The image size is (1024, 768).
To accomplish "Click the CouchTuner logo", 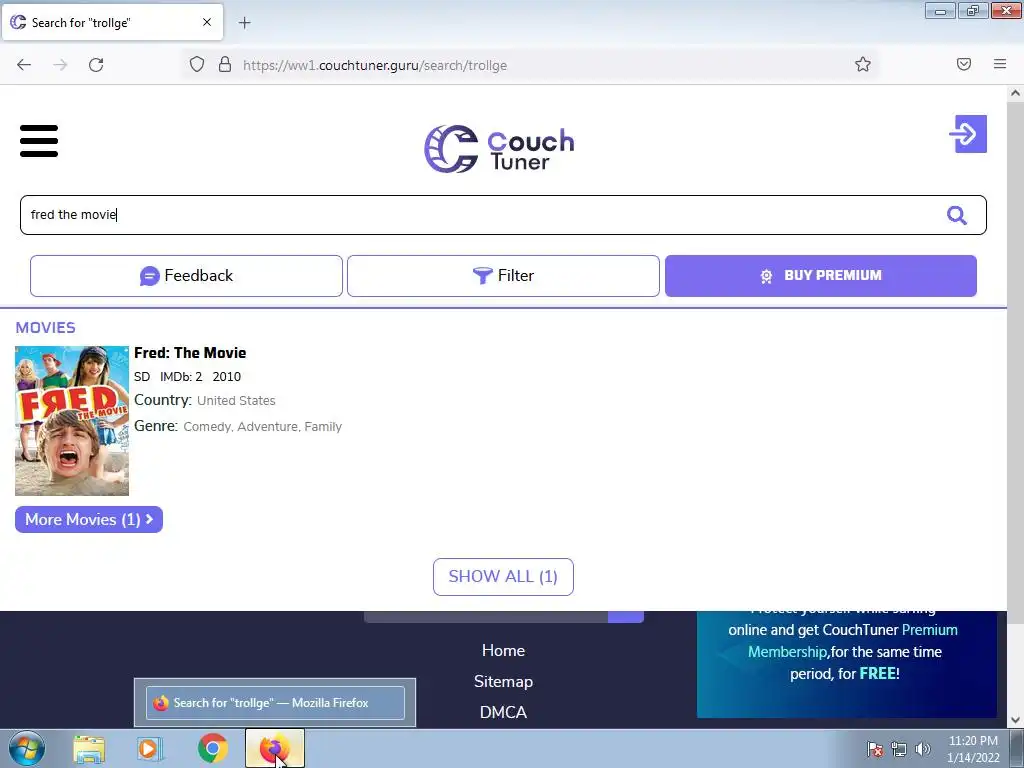I will click(x=500, y=149).
